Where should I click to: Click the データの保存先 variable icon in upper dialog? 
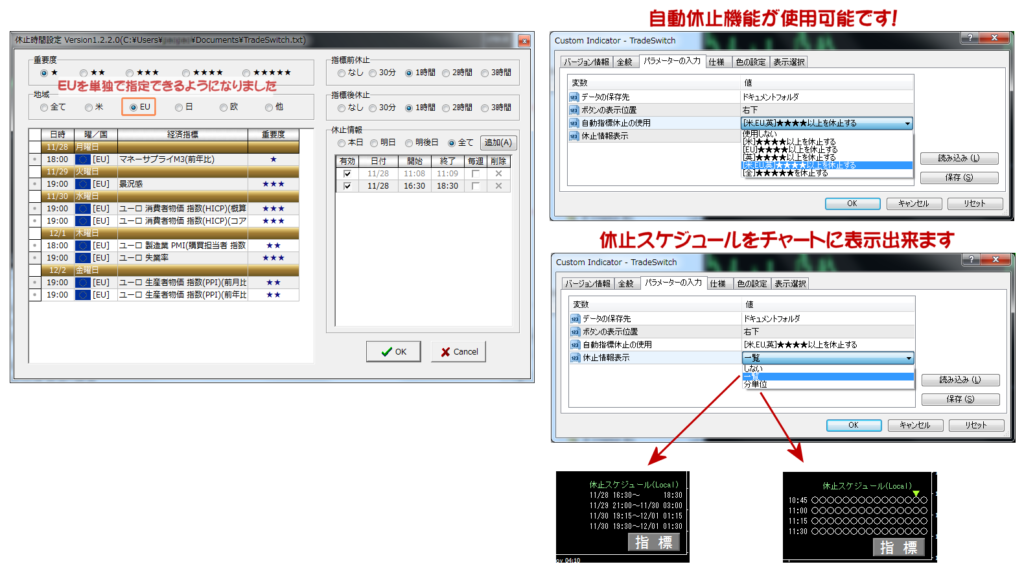575,97
